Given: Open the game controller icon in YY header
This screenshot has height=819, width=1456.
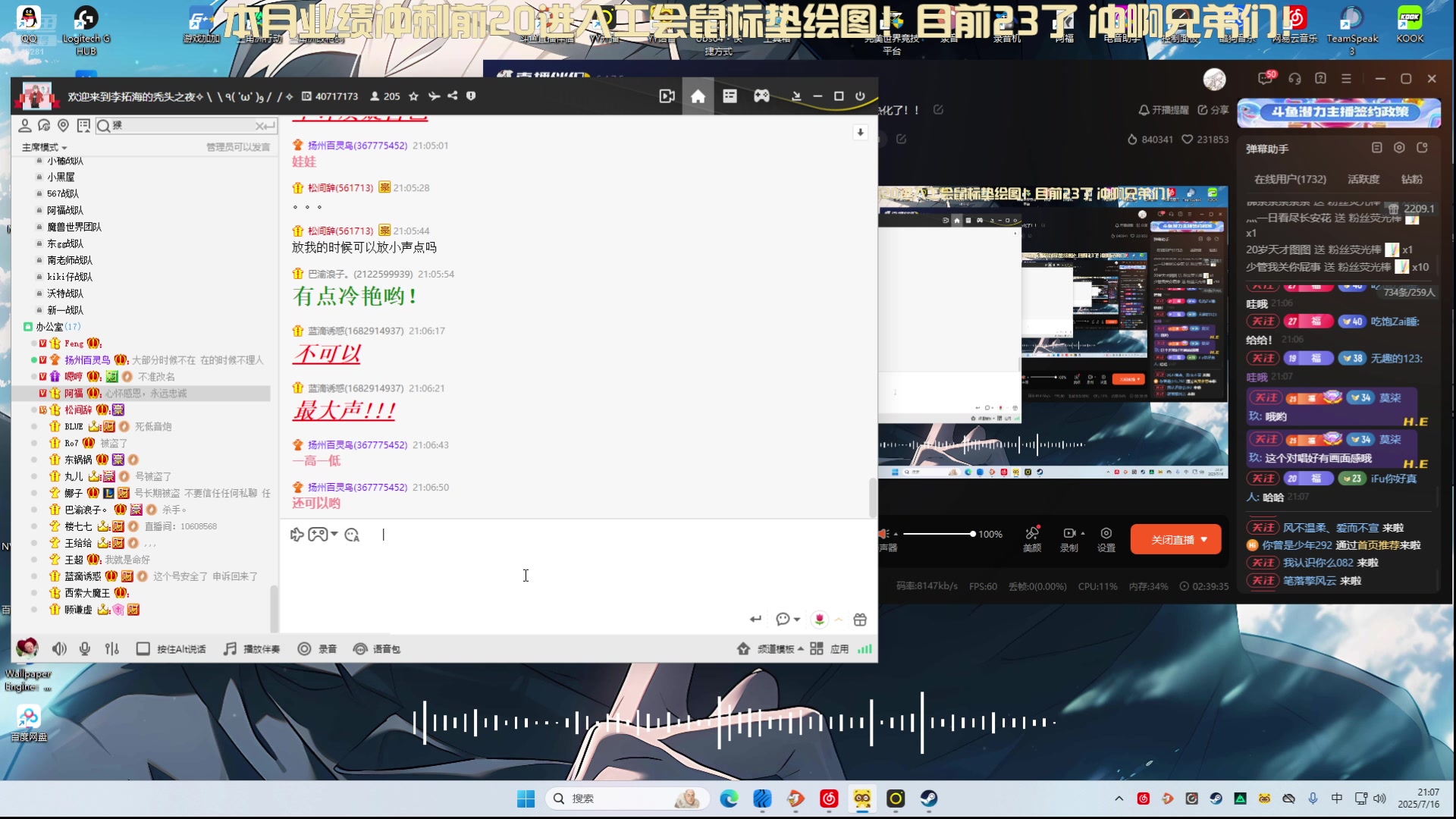Looking at the screenshot, I should (761, 96).
